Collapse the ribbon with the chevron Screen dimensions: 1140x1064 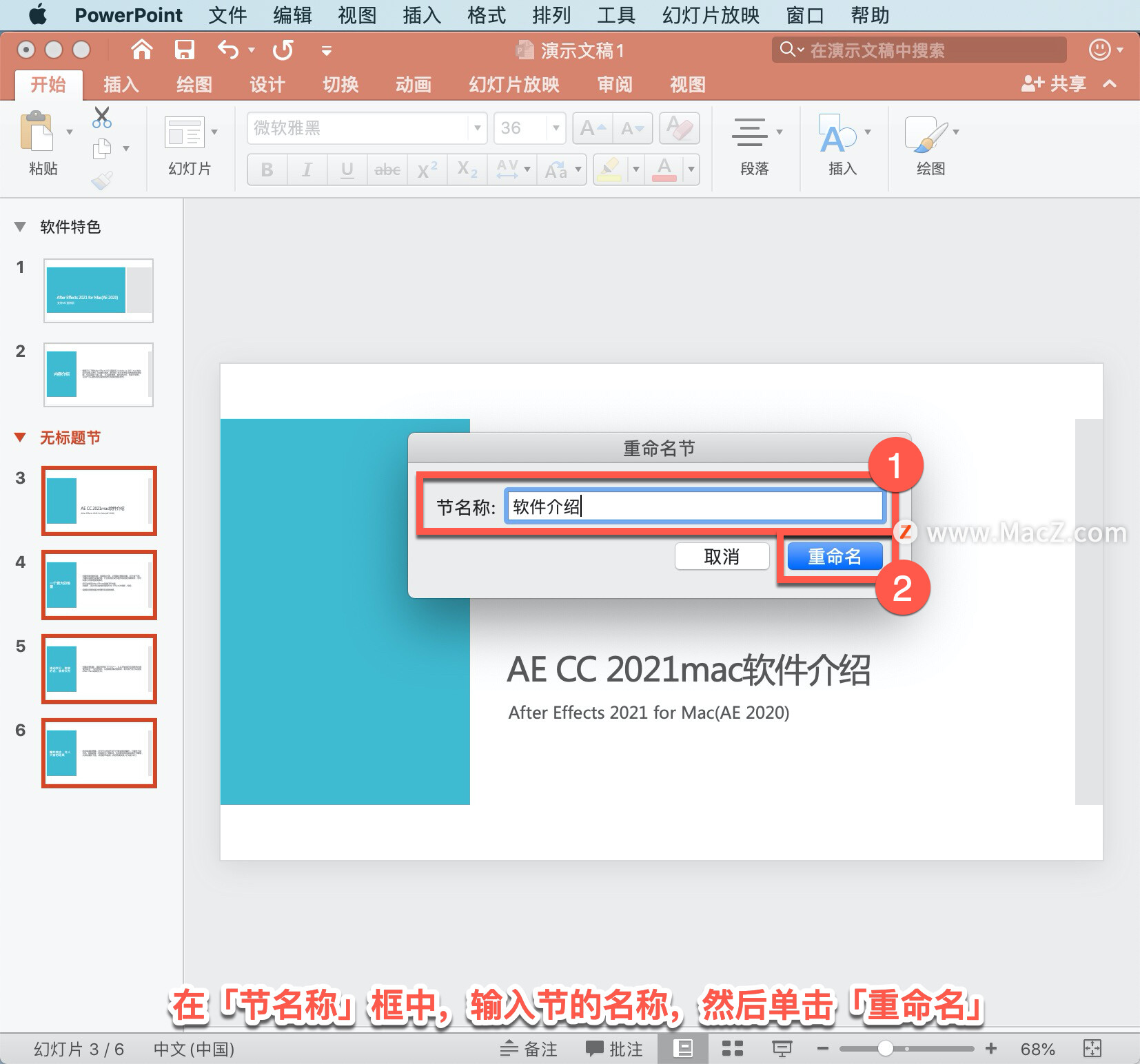coord(1110,84)
